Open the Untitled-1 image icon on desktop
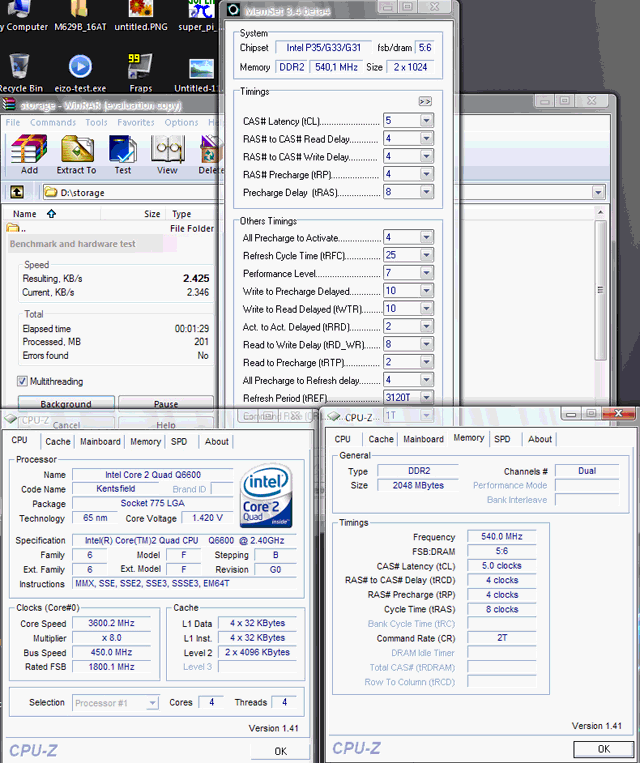 coord(199,74)
